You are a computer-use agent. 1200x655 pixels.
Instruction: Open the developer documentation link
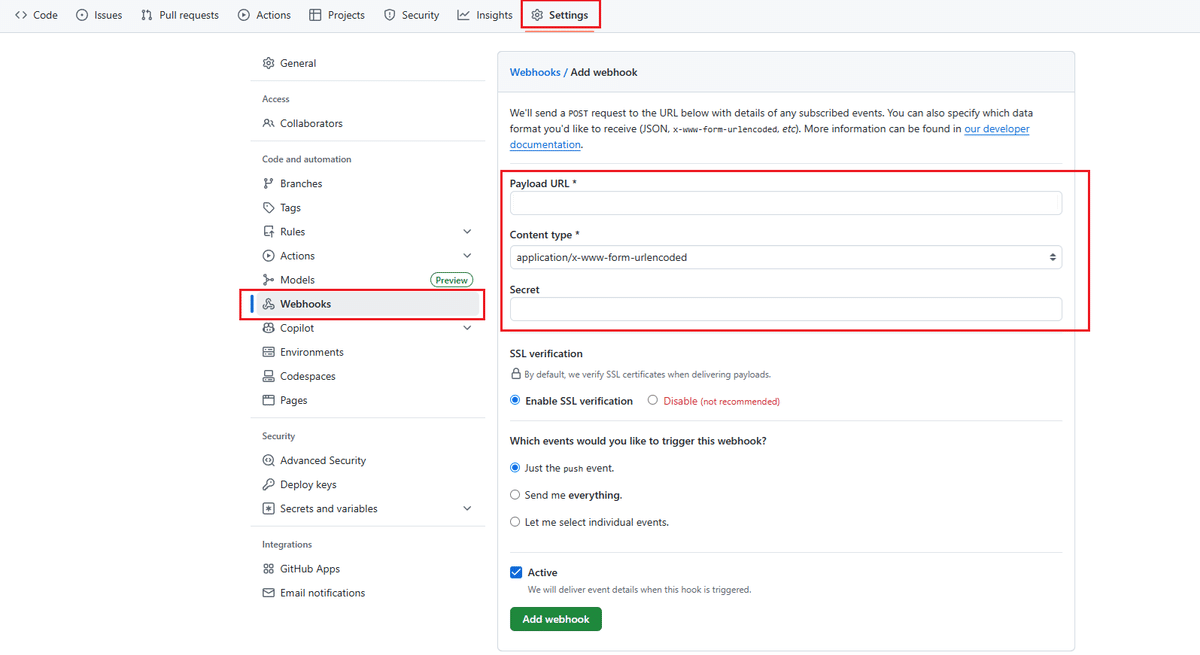click(996, 128)
